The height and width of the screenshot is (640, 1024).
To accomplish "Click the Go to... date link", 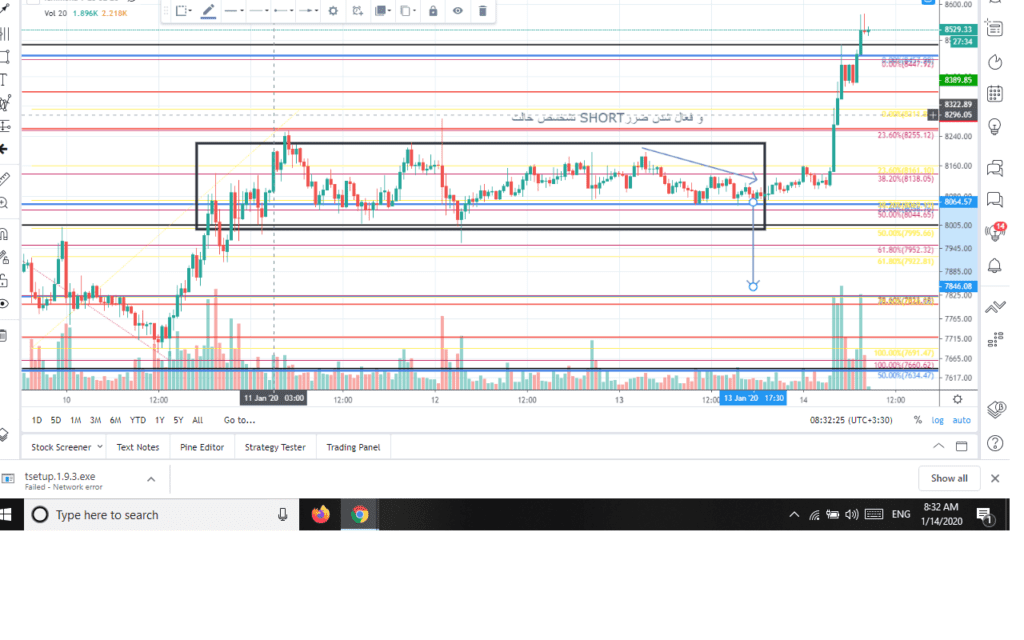I will pyautogui.click(x=240, y=420).
